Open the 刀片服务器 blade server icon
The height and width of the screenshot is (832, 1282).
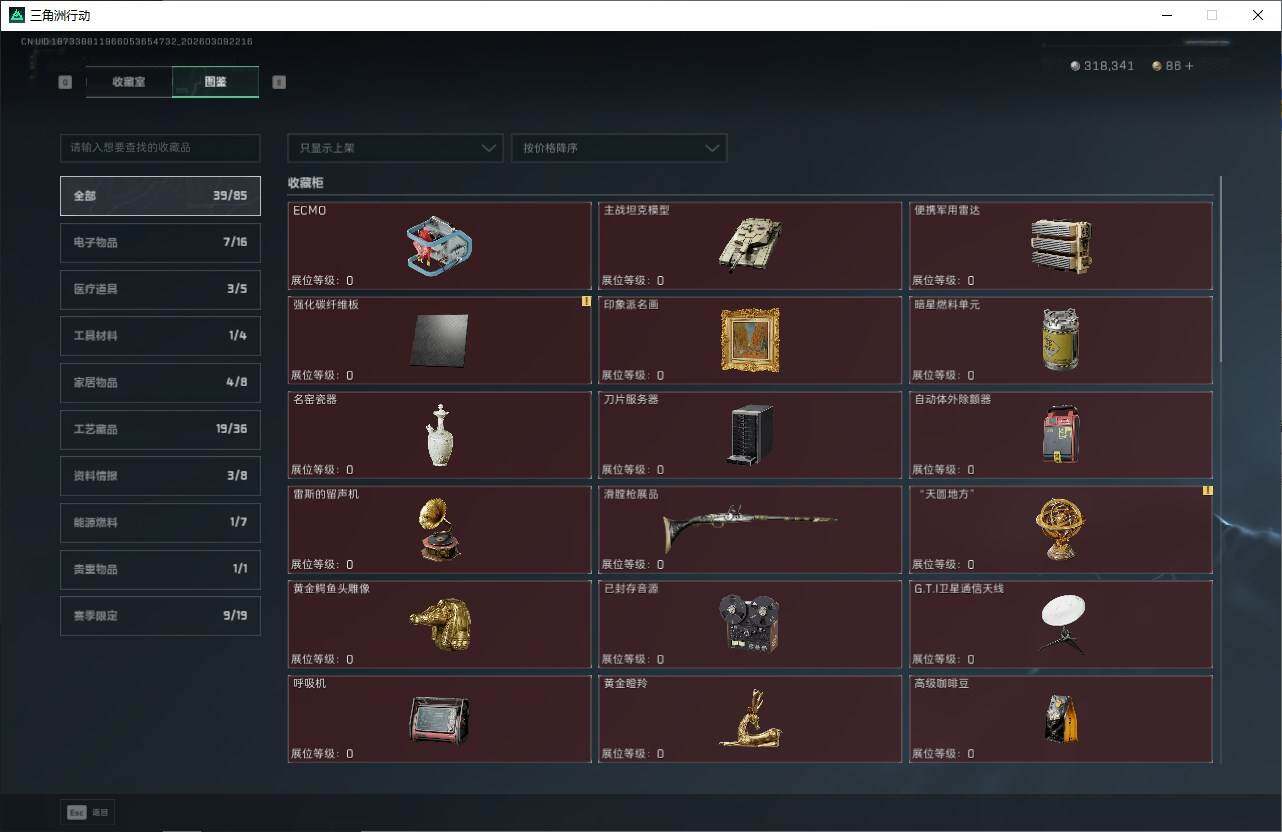[x=750, y=435]
